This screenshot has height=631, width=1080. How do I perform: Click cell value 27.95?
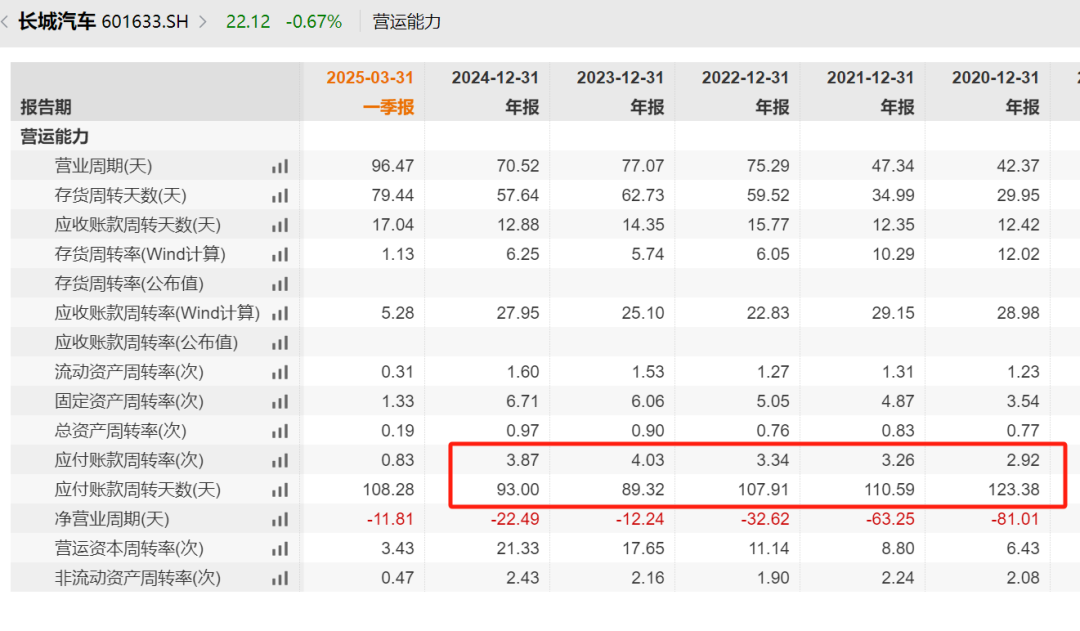(518, 313)
